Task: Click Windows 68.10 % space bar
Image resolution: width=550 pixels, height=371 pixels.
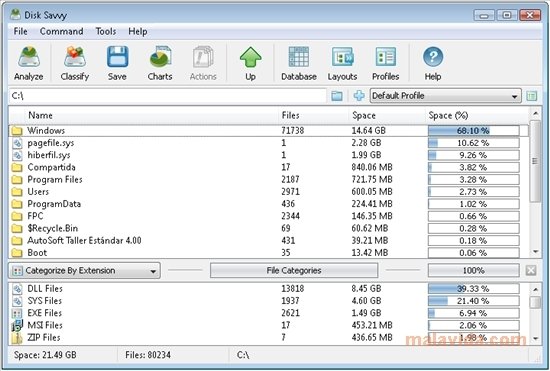Action: (474, 131)
